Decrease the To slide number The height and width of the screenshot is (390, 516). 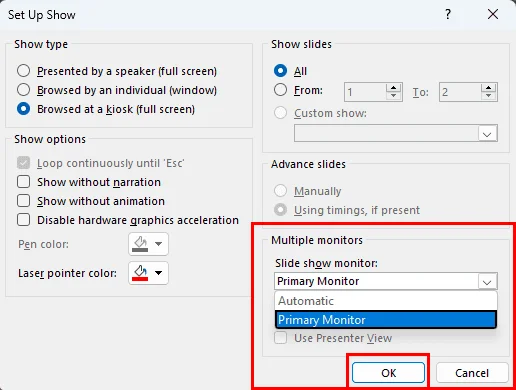click(x=489, y=96)
